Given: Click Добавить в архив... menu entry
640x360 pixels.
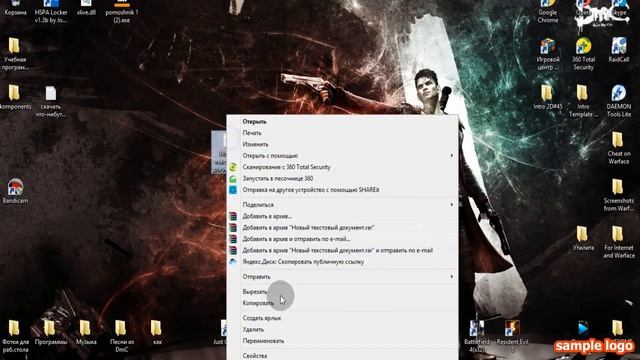Looking at the screenshot, I should click(x=342, y=216).
